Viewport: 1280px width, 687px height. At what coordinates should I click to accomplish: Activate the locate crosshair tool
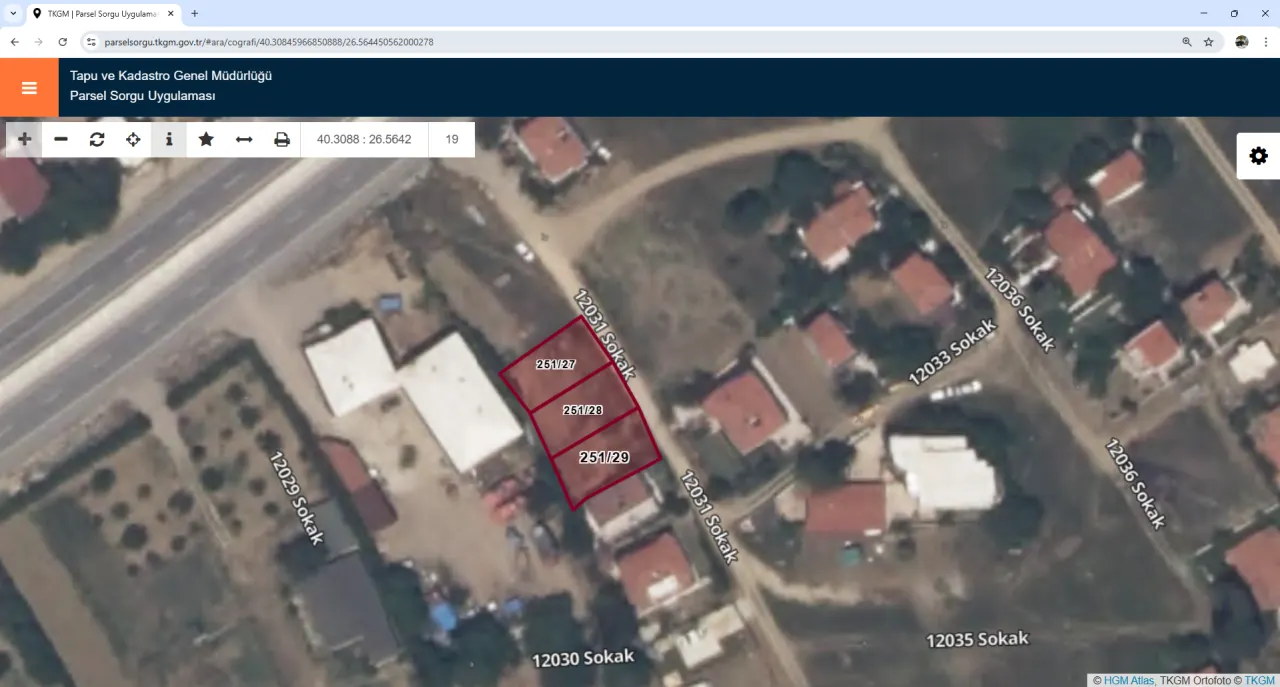point(133,139)
